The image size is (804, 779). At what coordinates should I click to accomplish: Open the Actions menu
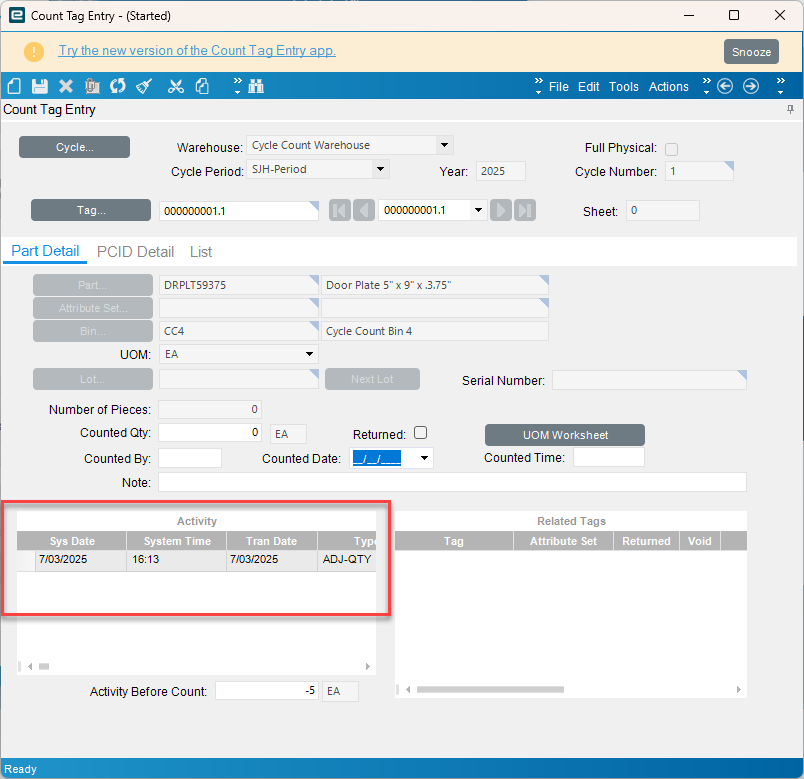pyautogui.click(x=669, y=87)
